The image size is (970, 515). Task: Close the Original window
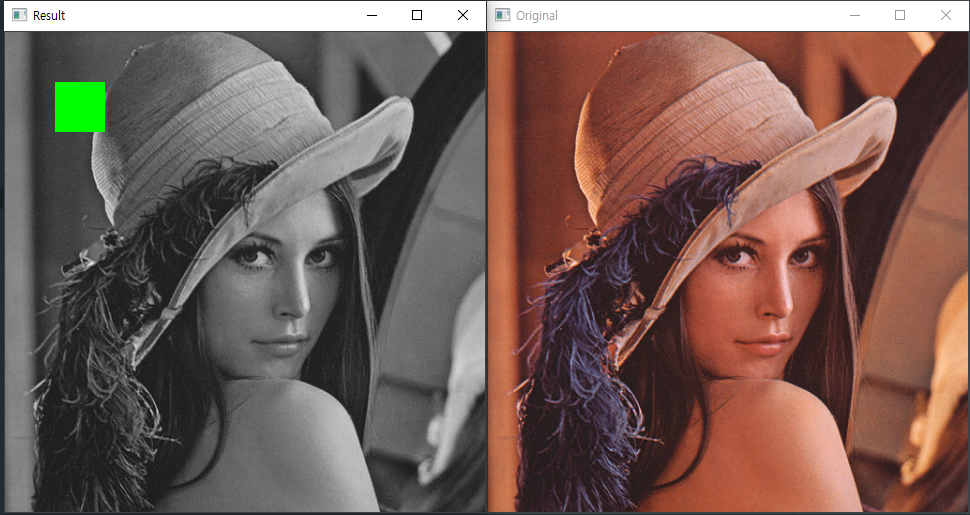[x=946, y=15]
